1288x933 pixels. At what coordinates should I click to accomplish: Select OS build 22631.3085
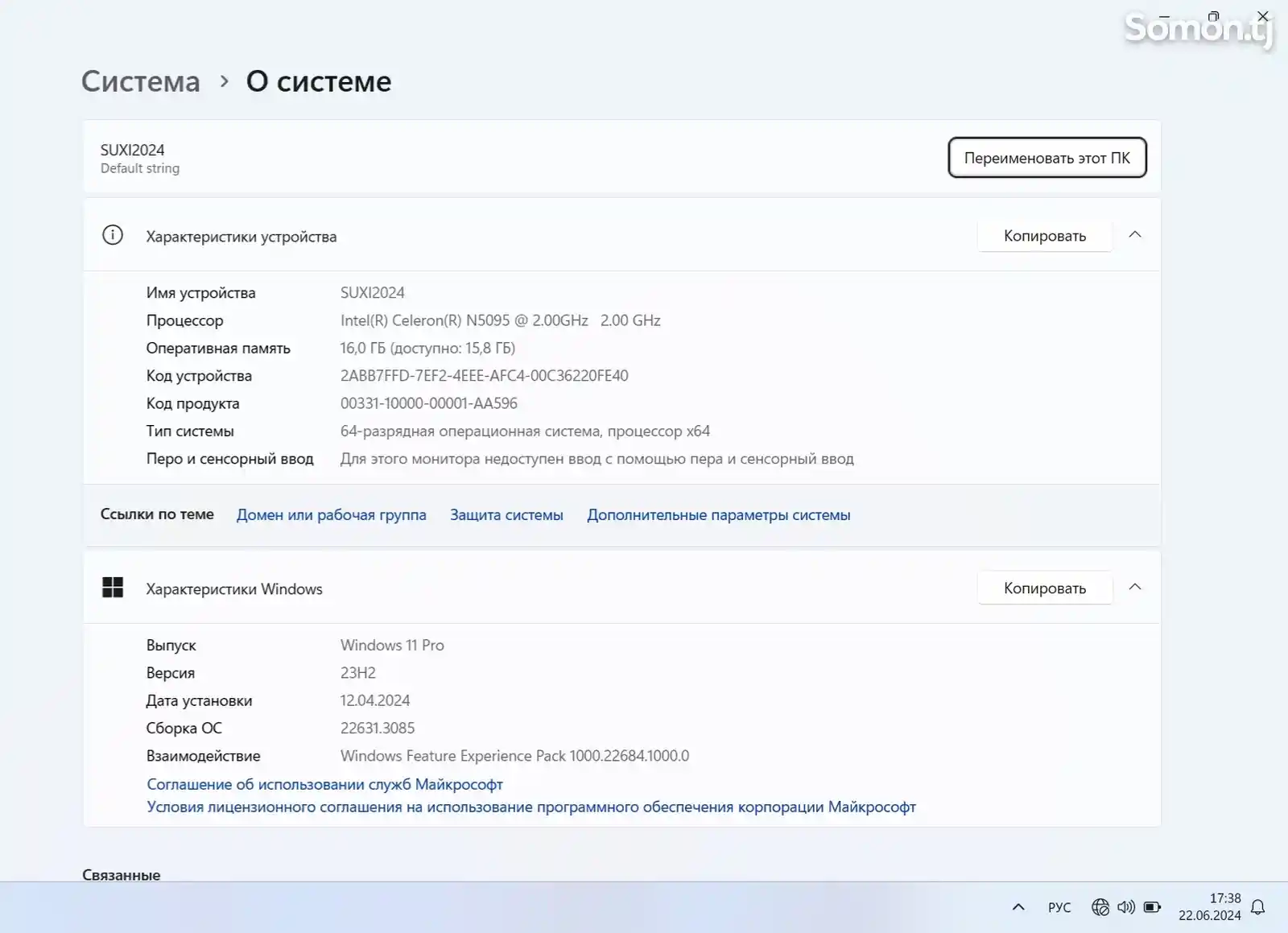point(378,729)
